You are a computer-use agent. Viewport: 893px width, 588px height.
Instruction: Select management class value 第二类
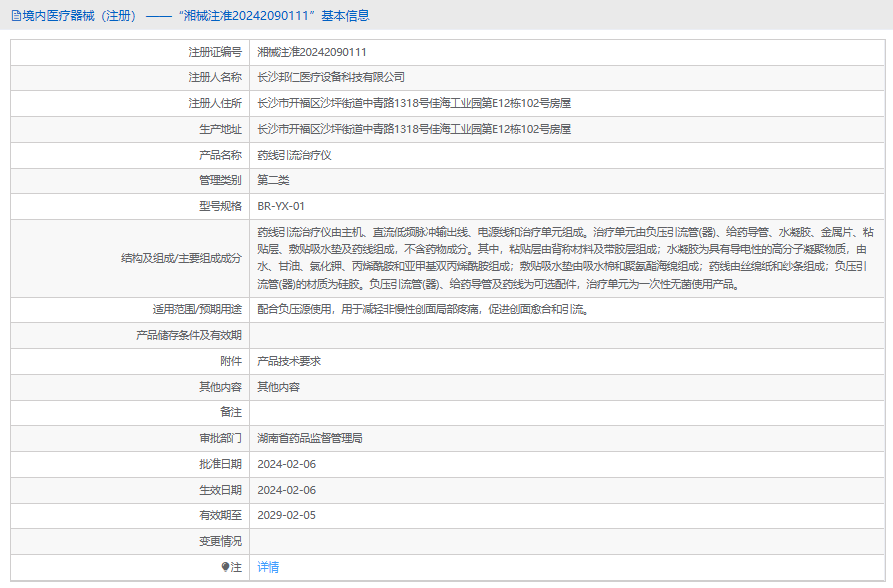[x=273, y=181]
